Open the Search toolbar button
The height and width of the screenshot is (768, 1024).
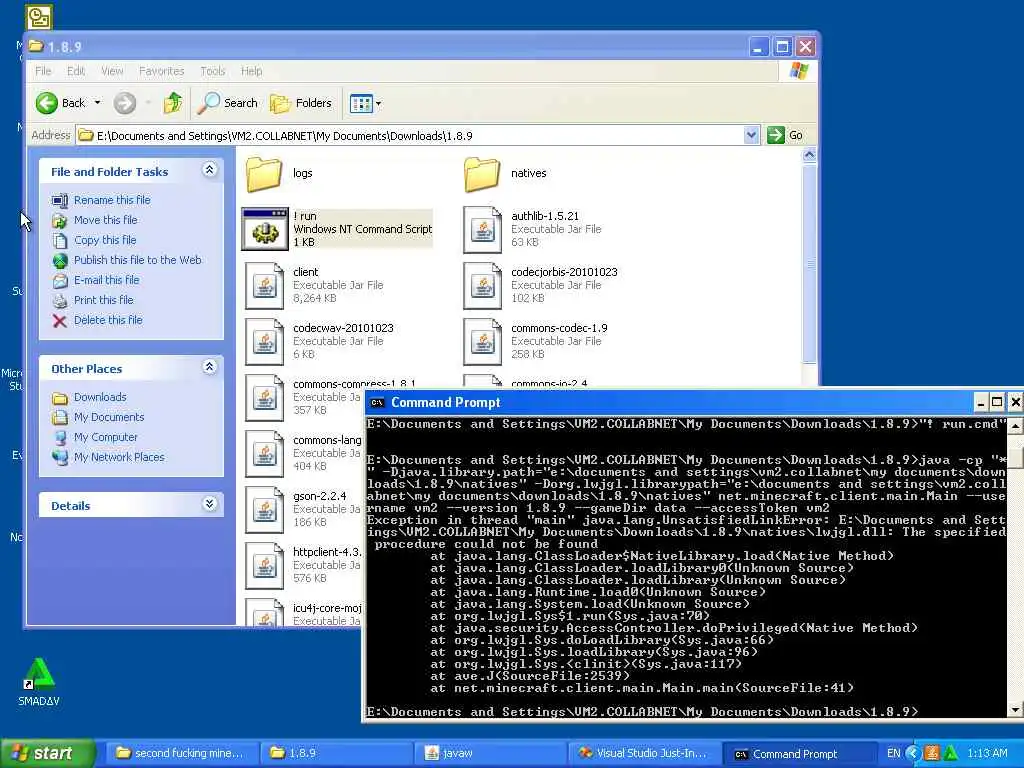[228, 103]
